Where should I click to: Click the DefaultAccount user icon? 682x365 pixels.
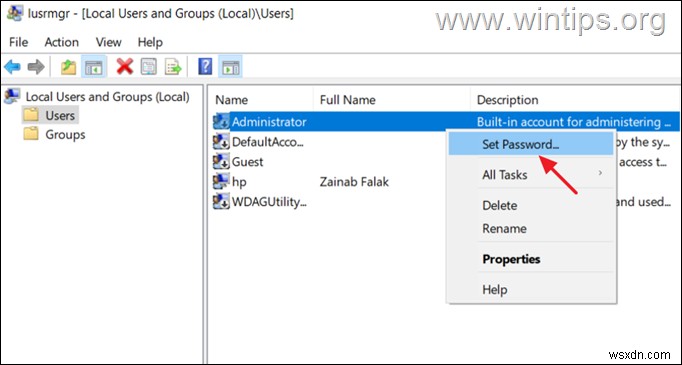(x=221, y=142)
